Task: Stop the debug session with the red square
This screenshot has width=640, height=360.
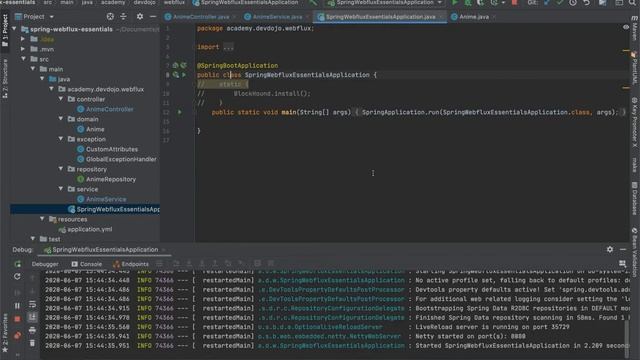Action: click(17, 319)
